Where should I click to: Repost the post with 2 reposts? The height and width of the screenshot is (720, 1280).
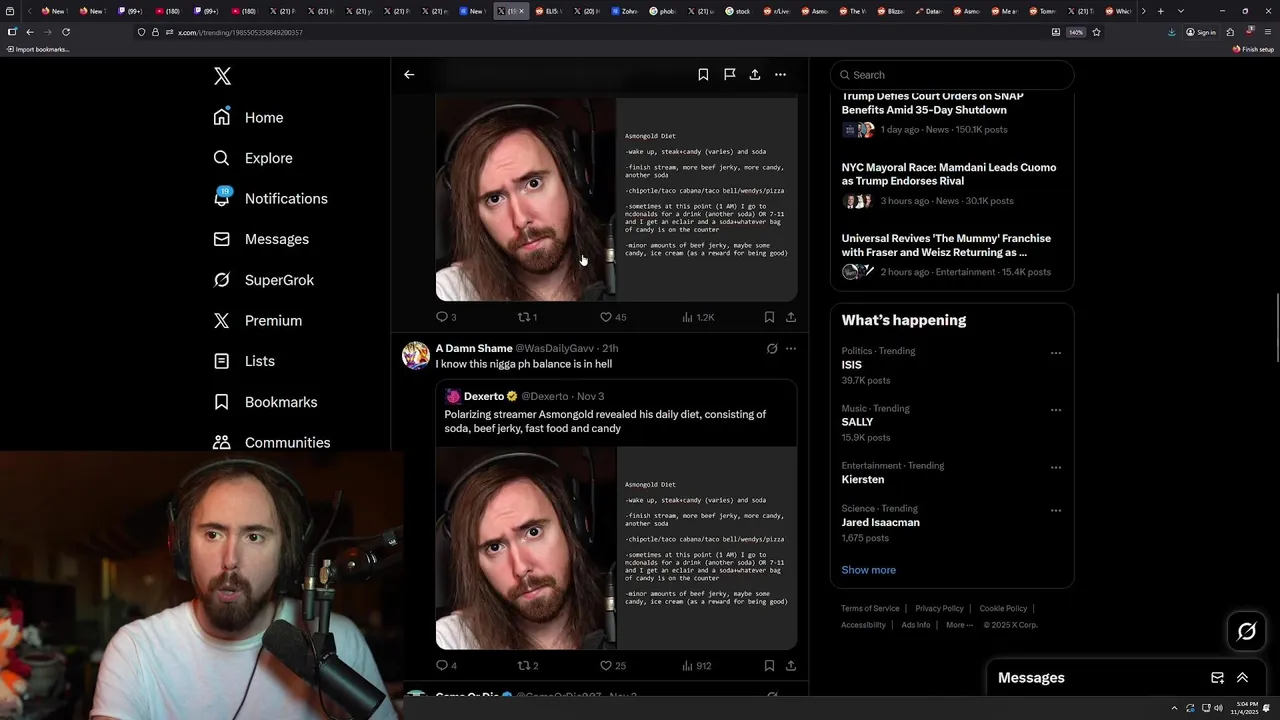tap(527, 665)
